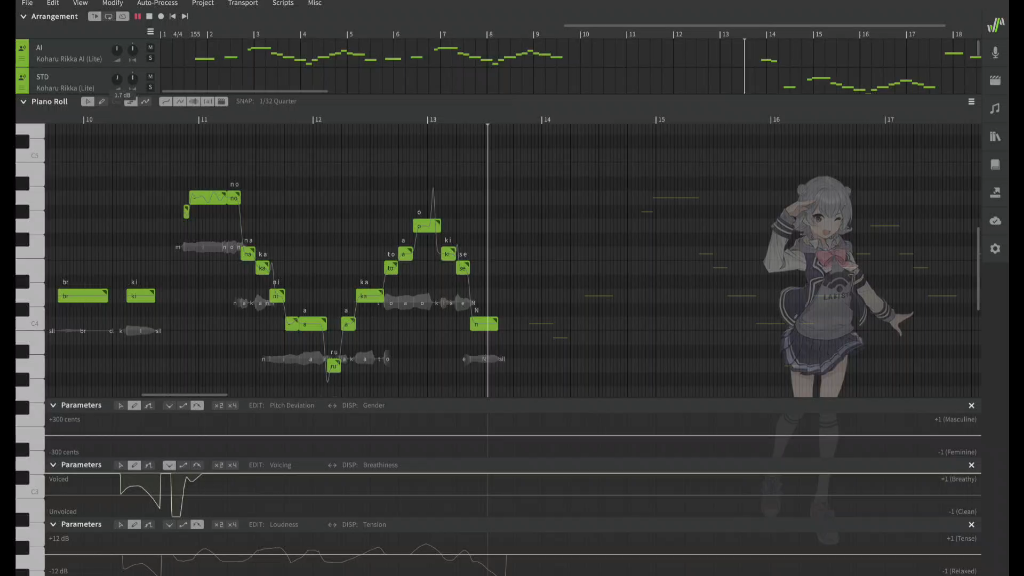Image resolution: width=1024 pixels, height=576 pixels.
Task: Solo the AI track
Action: 150,58
